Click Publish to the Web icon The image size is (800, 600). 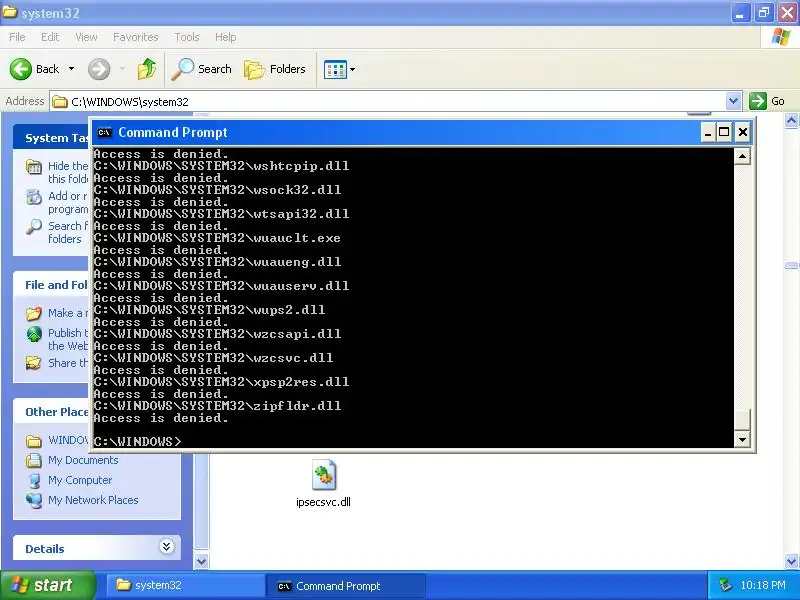point(34,334)
